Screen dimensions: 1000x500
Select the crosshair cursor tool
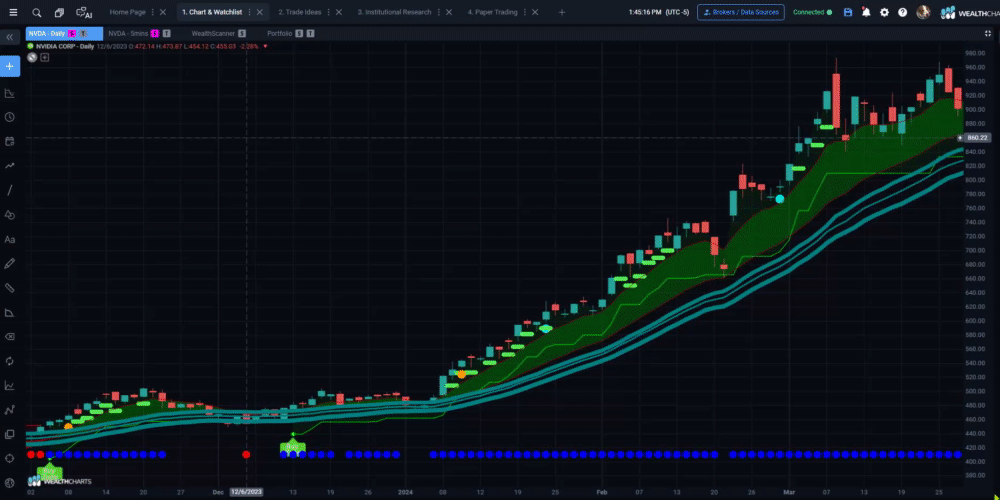tap(10, 459)
